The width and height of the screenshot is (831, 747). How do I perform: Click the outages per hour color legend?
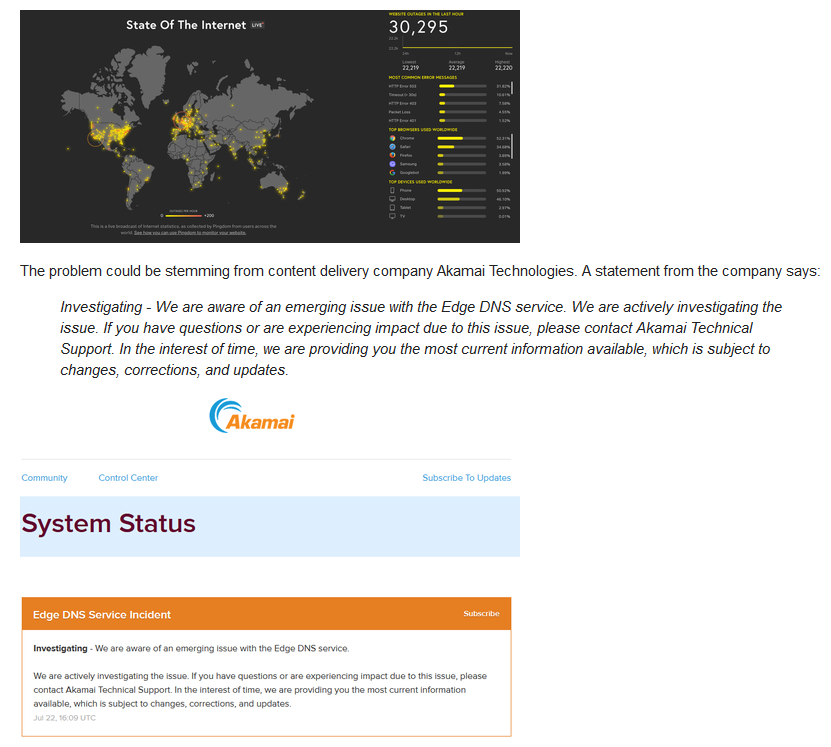[x=183, y=216]
